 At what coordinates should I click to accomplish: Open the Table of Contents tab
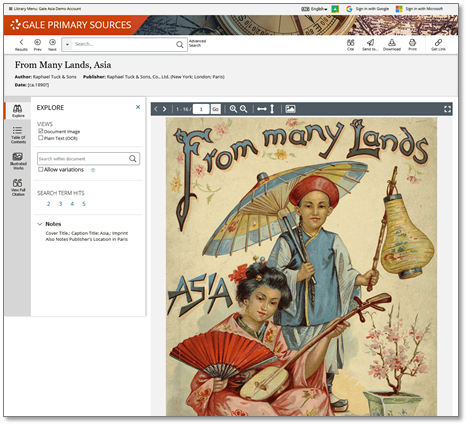click(18, 135)
